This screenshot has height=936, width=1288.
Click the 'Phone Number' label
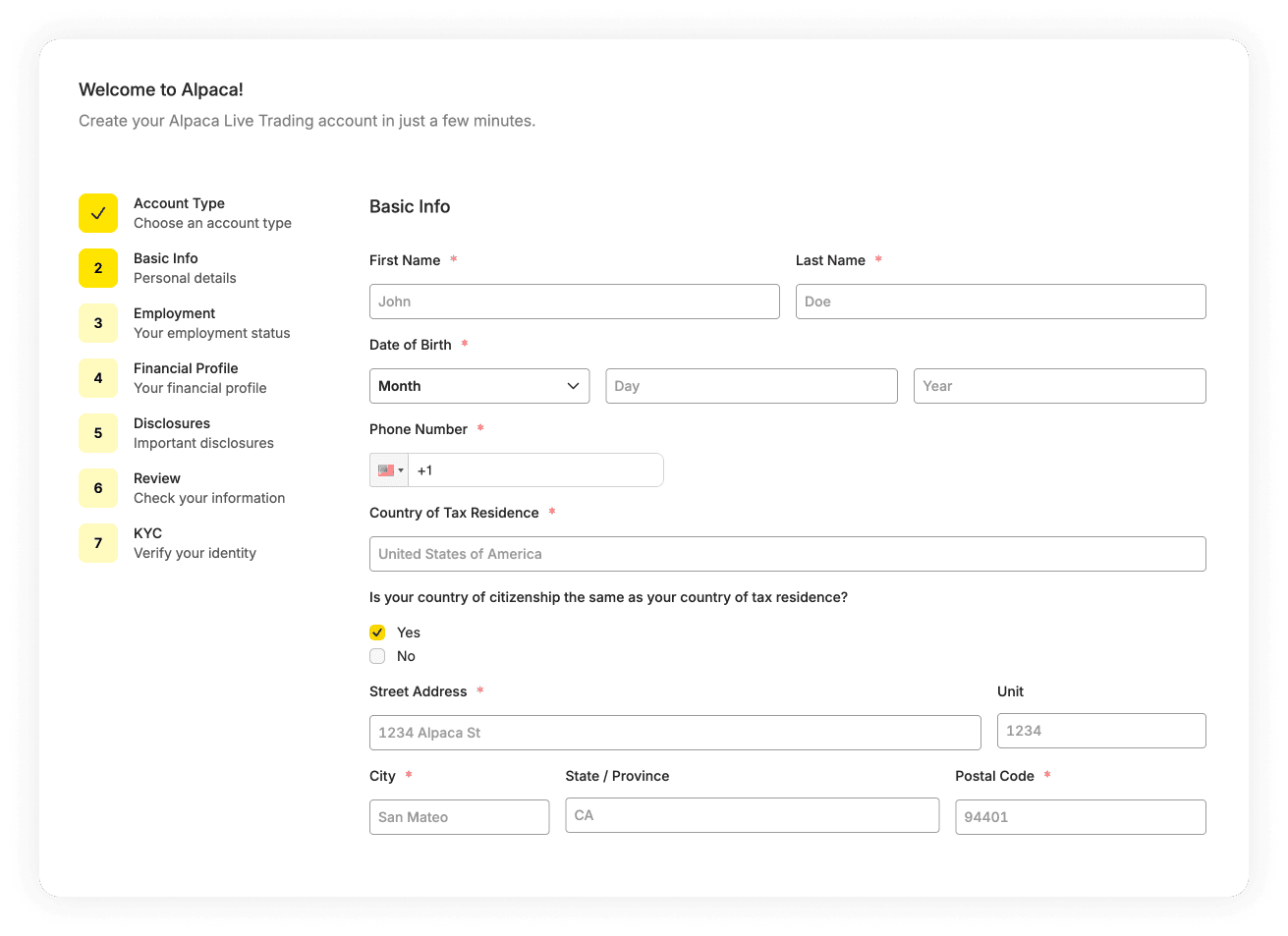(x=419, y=429)
